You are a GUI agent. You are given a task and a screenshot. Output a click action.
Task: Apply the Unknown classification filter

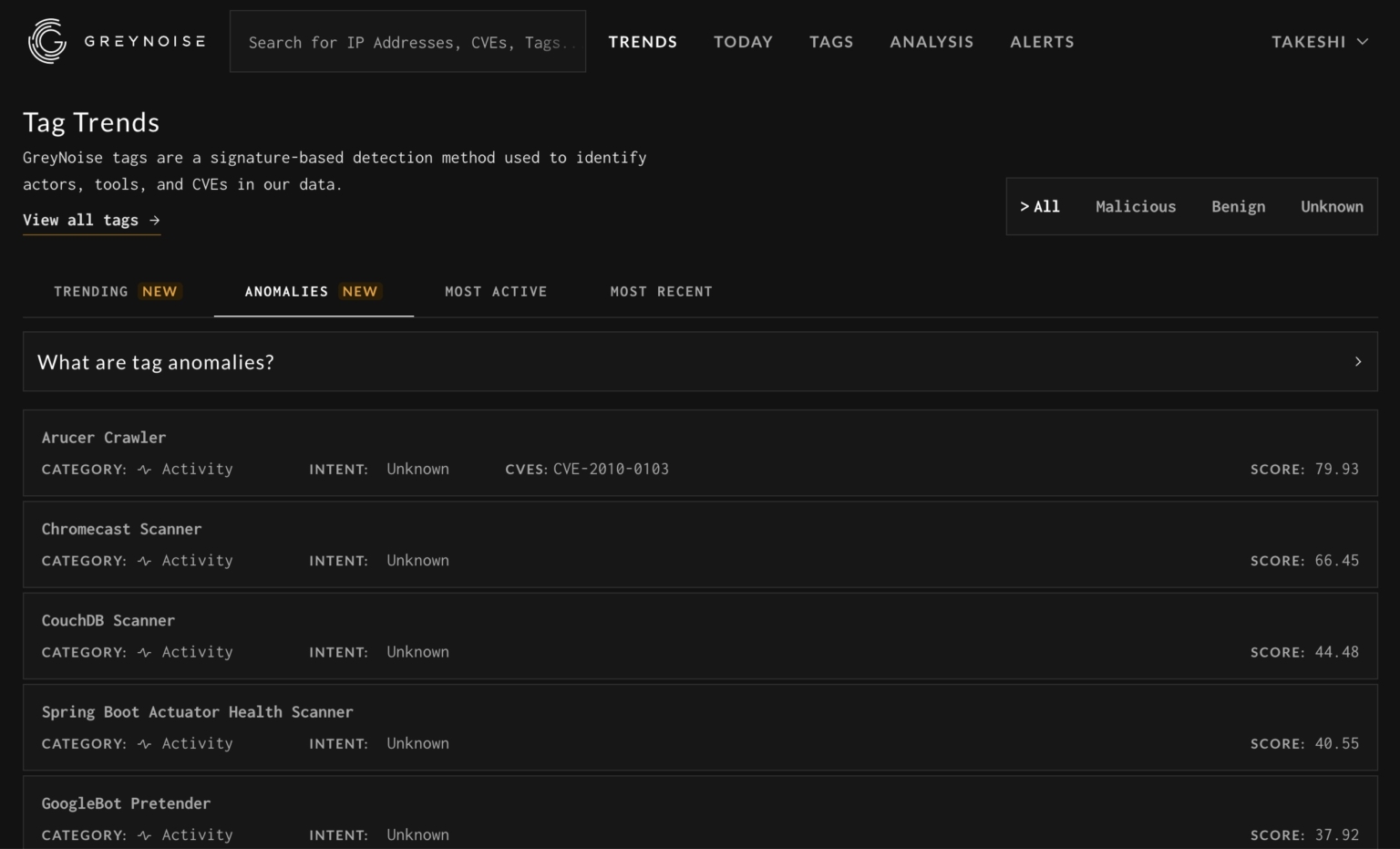coord(1332,206)
